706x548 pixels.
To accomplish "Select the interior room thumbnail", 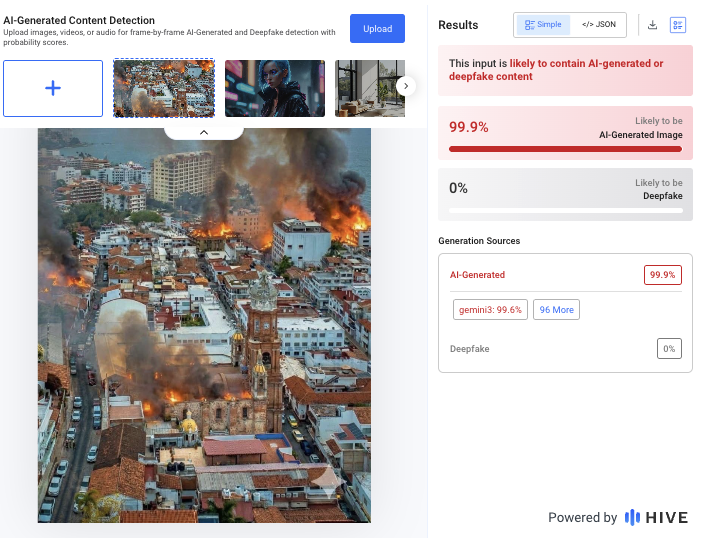I will point(365,88).
